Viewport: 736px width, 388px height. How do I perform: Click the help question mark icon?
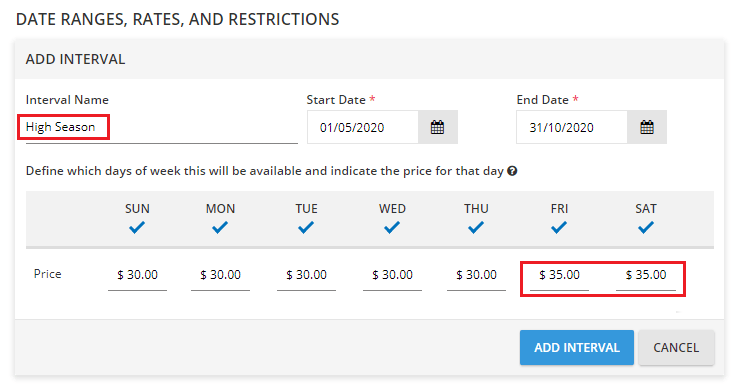(x=512, y=171)
